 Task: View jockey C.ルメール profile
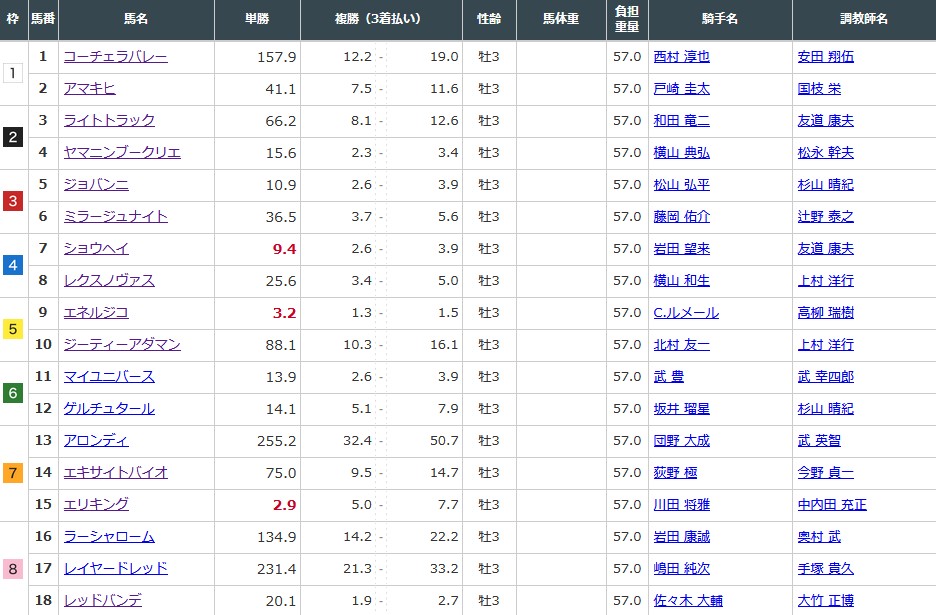click(x=685, y=313)
